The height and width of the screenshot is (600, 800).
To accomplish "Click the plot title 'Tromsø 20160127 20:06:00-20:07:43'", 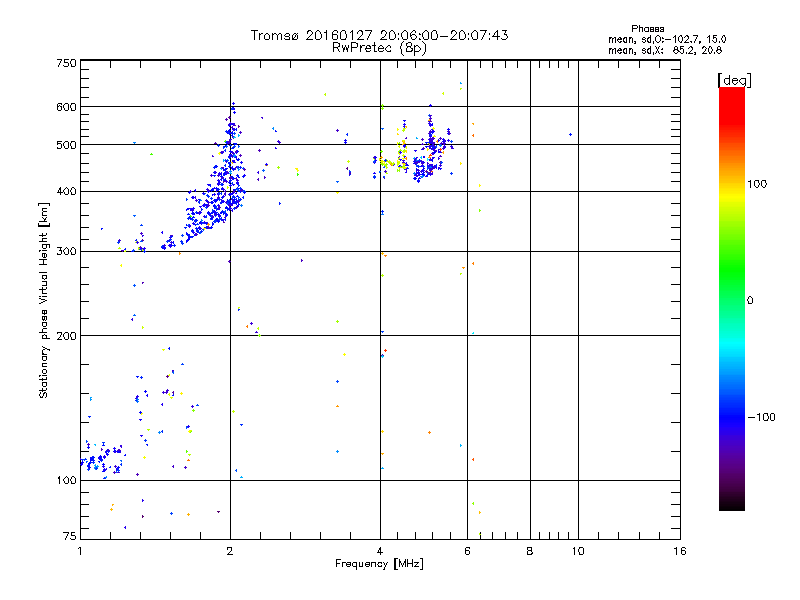I will pos(379,35).
